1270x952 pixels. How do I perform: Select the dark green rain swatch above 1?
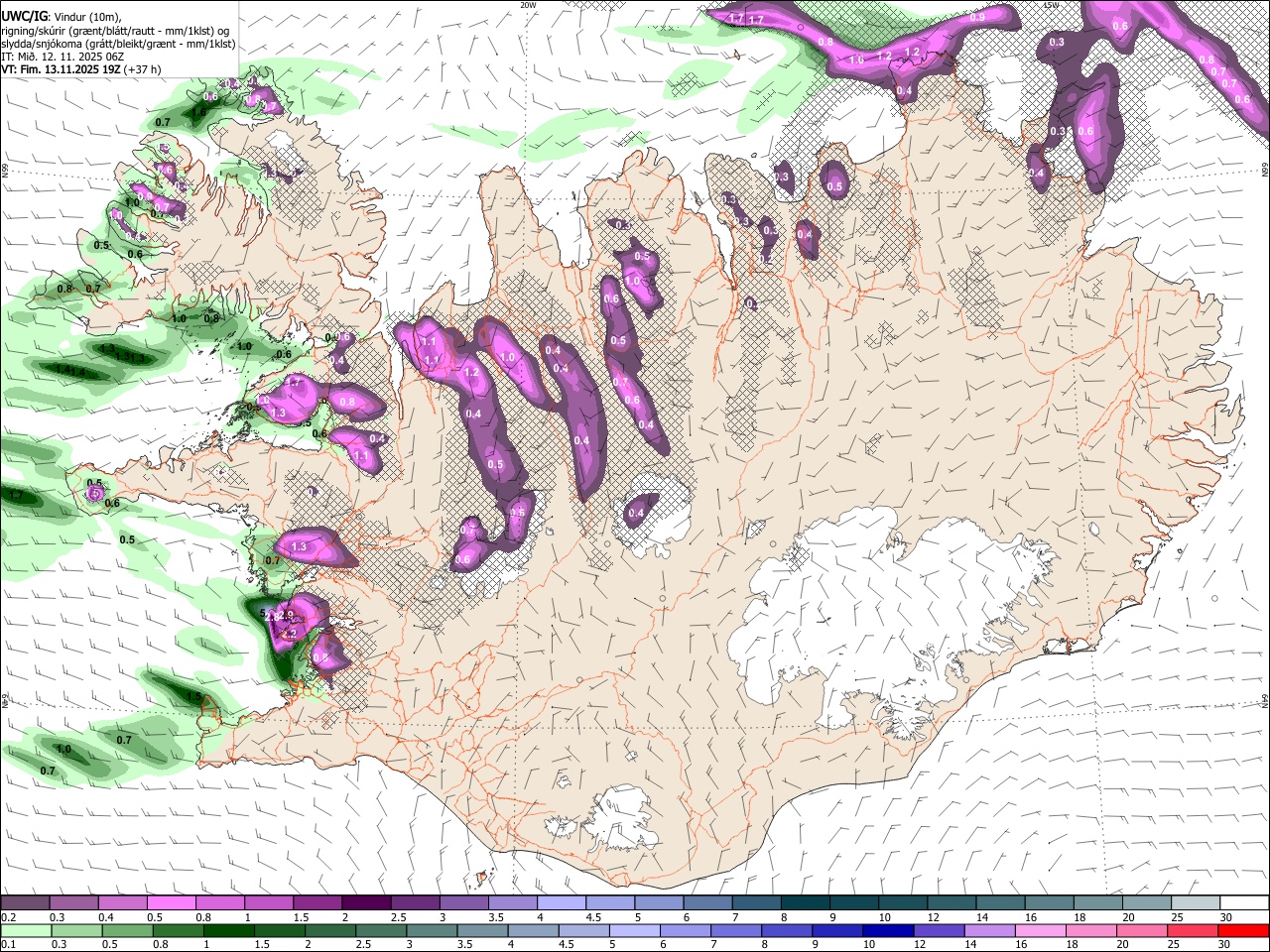tap(227, 930)
